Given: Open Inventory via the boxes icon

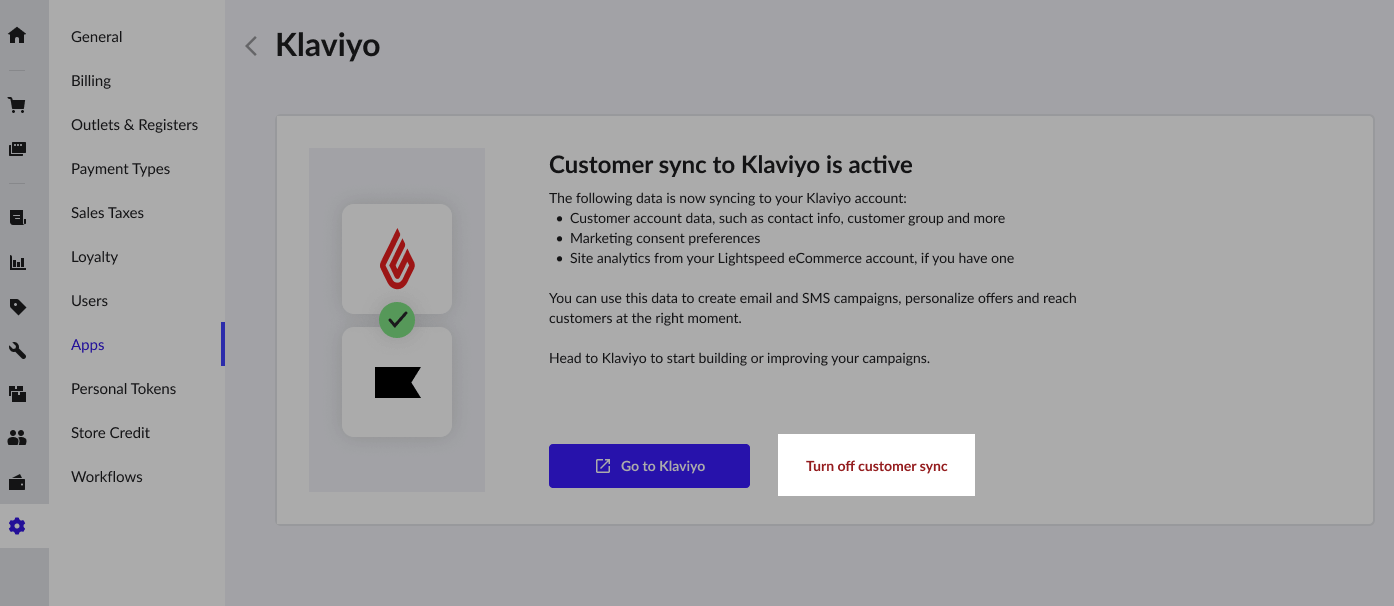Looking at the screenshot, I should [x=16, y=394].
